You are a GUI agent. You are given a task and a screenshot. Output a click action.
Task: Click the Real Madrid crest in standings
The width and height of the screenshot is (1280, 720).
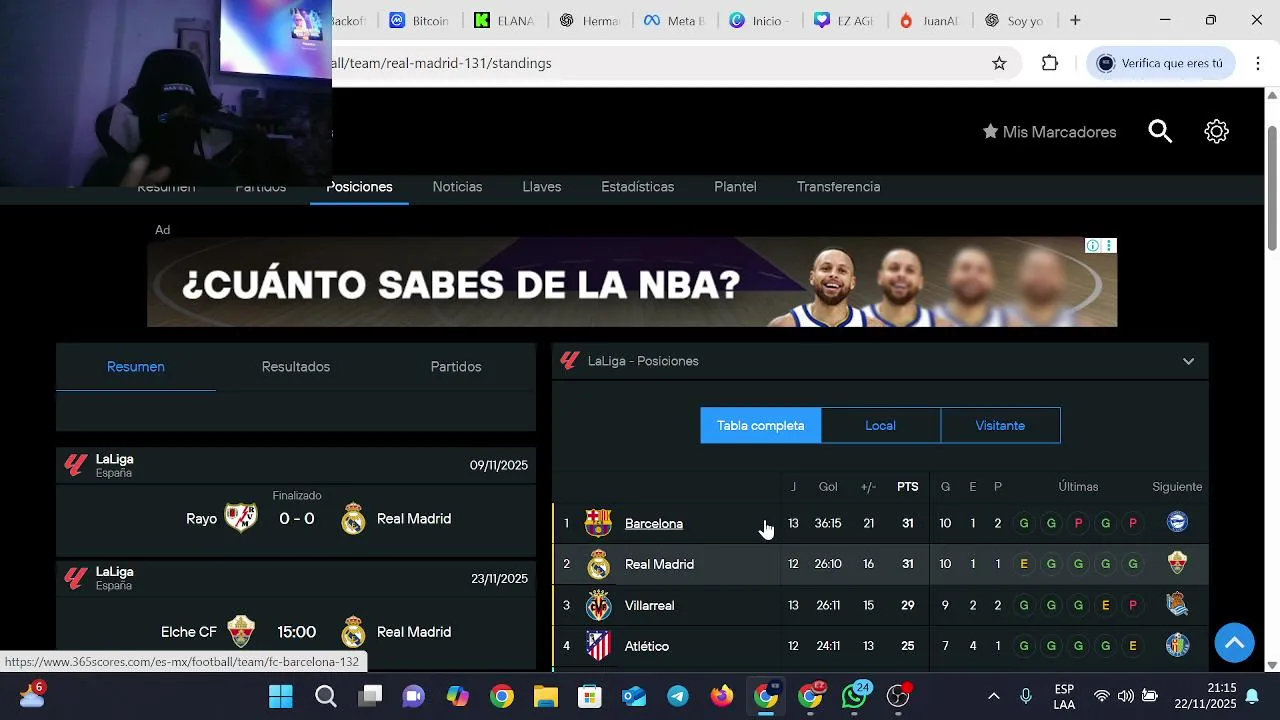point(598,564)
